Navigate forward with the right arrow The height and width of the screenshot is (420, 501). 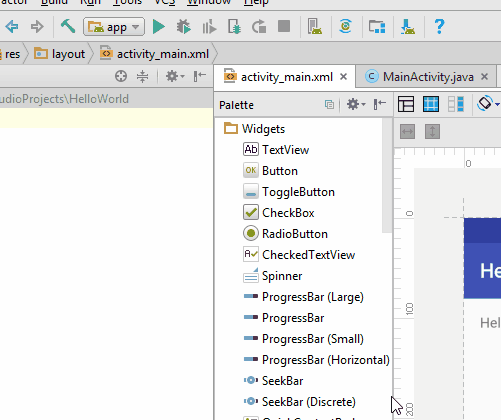(x=37, y=27)
